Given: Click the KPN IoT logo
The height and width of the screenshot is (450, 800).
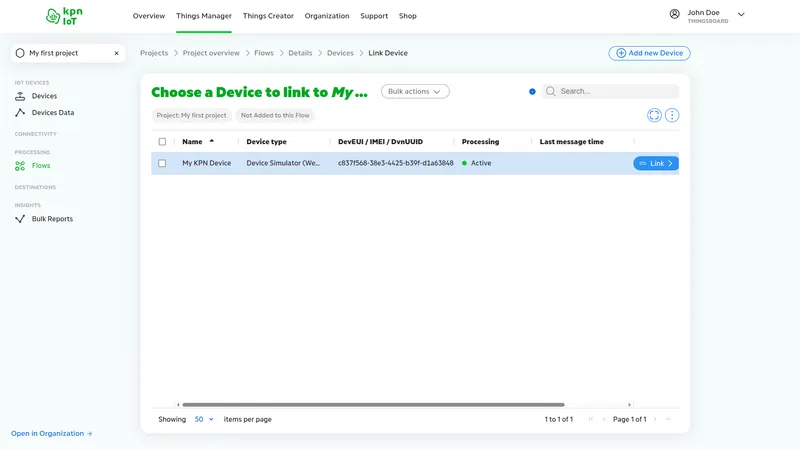Looking at the screenshot, I should (64, 16).
